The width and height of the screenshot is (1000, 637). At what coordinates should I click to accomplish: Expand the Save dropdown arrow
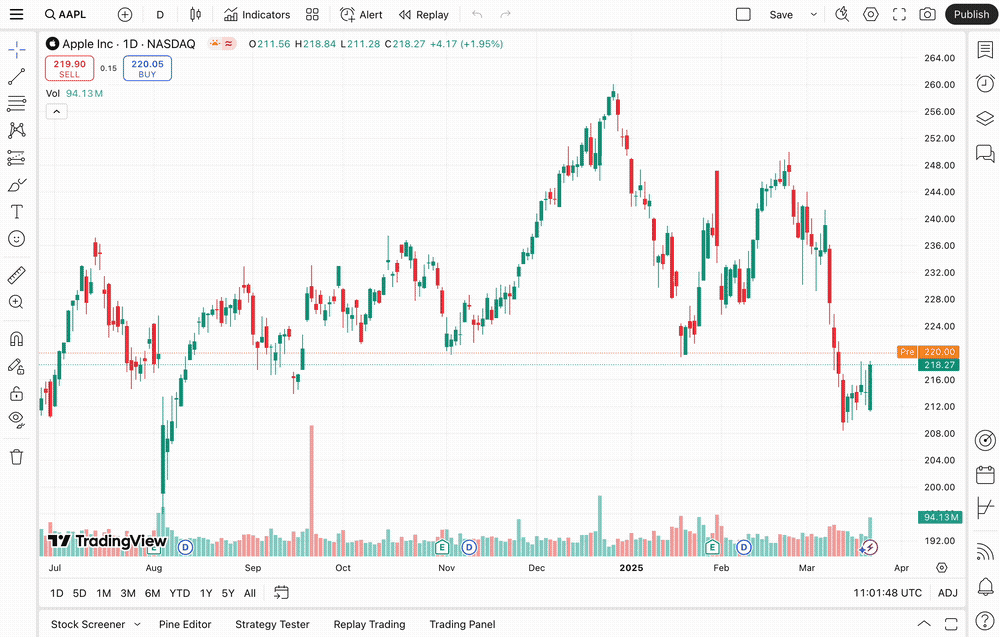tap(814, 15)
